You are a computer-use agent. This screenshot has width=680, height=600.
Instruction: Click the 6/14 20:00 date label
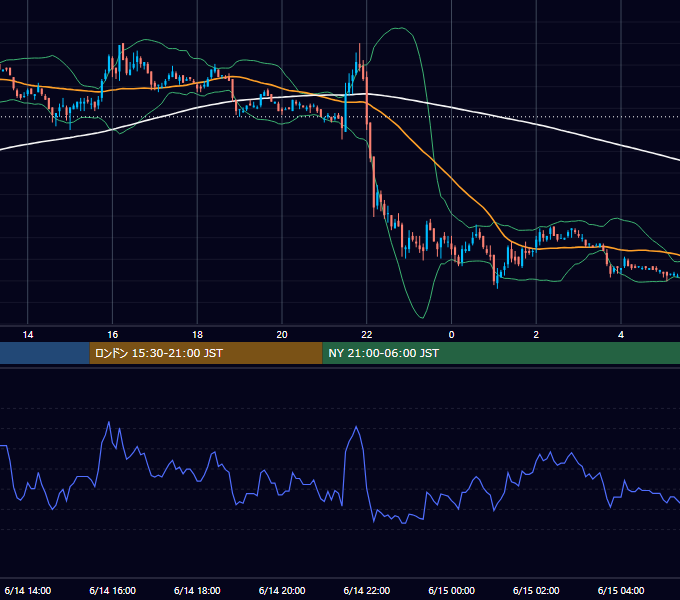coord(282,590)
